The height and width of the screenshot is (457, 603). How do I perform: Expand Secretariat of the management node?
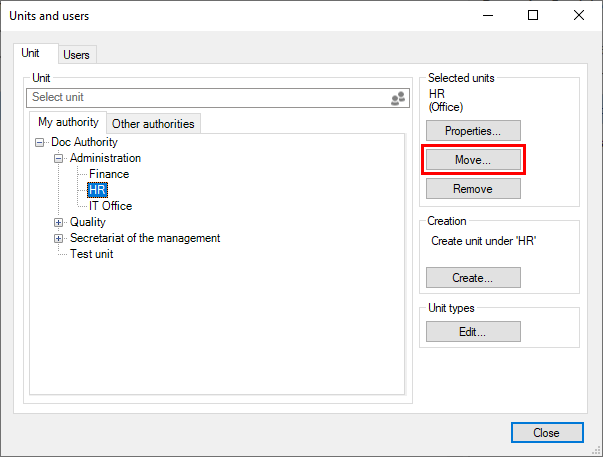click(59, 238)
